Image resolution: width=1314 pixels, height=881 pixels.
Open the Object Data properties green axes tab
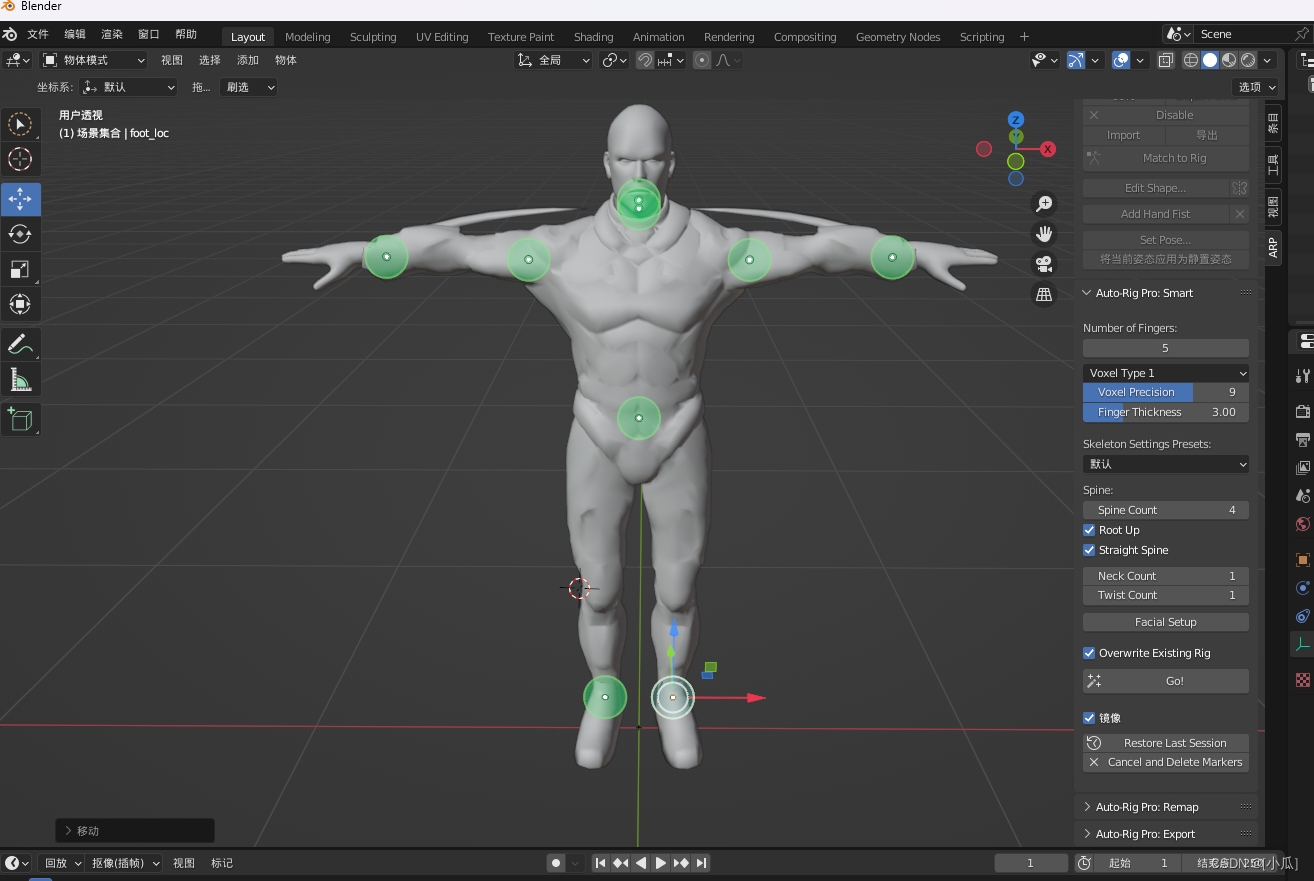coord(1302,644)
